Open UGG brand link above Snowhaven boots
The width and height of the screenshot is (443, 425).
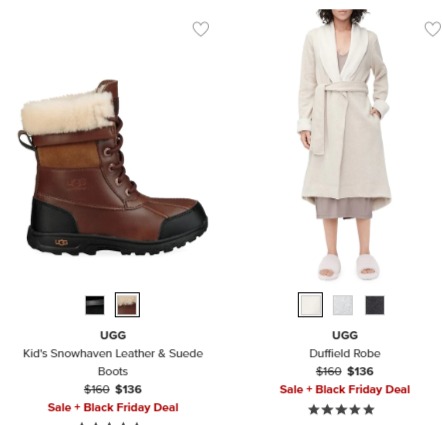point(113,335)
